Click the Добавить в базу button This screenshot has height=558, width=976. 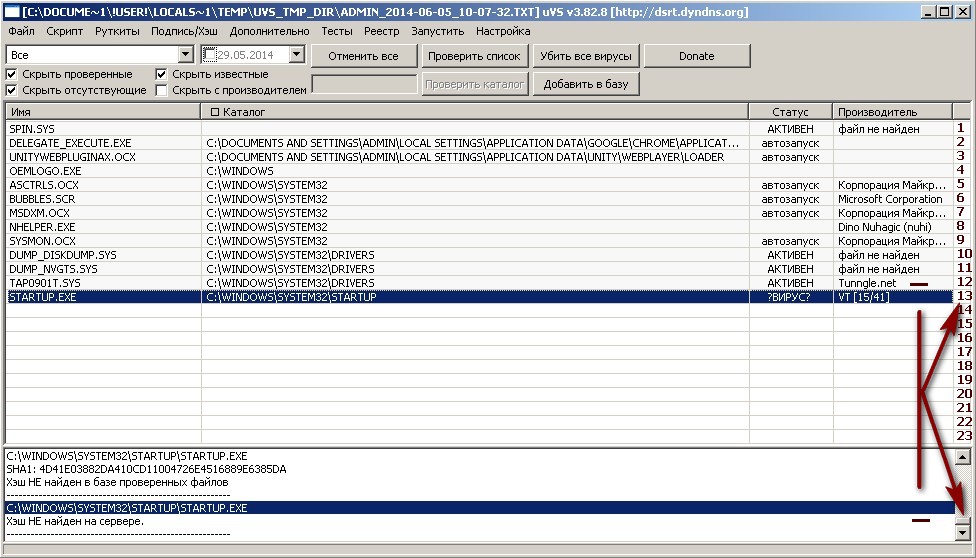[586, 84]
